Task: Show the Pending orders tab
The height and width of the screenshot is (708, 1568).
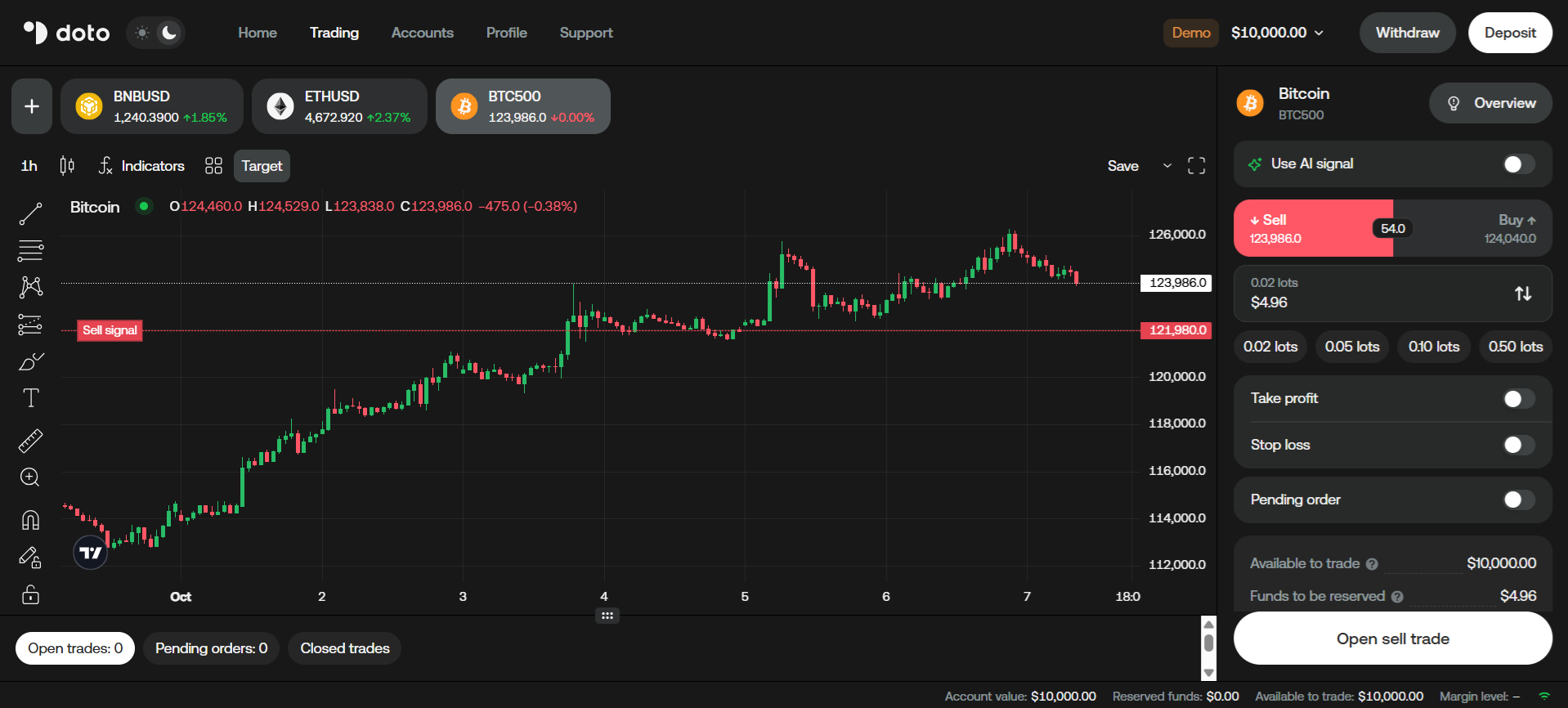Action: coord(211,648)
